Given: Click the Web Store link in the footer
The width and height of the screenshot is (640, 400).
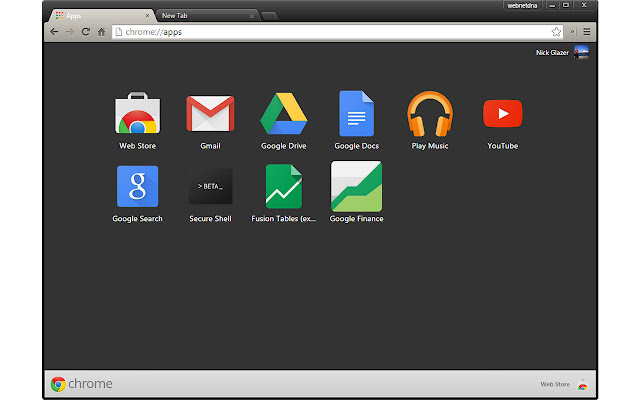Looking at the screenshot, I should 555,384.
